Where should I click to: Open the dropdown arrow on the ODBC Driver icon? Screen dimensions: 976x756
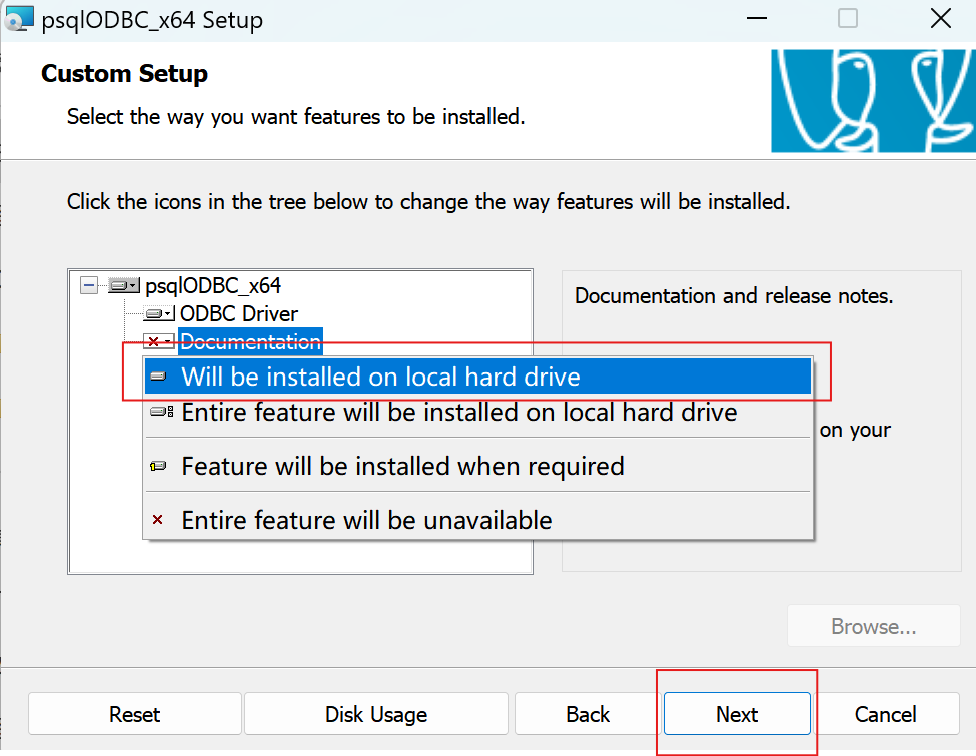pyautogui.click(x=166, y=313)
